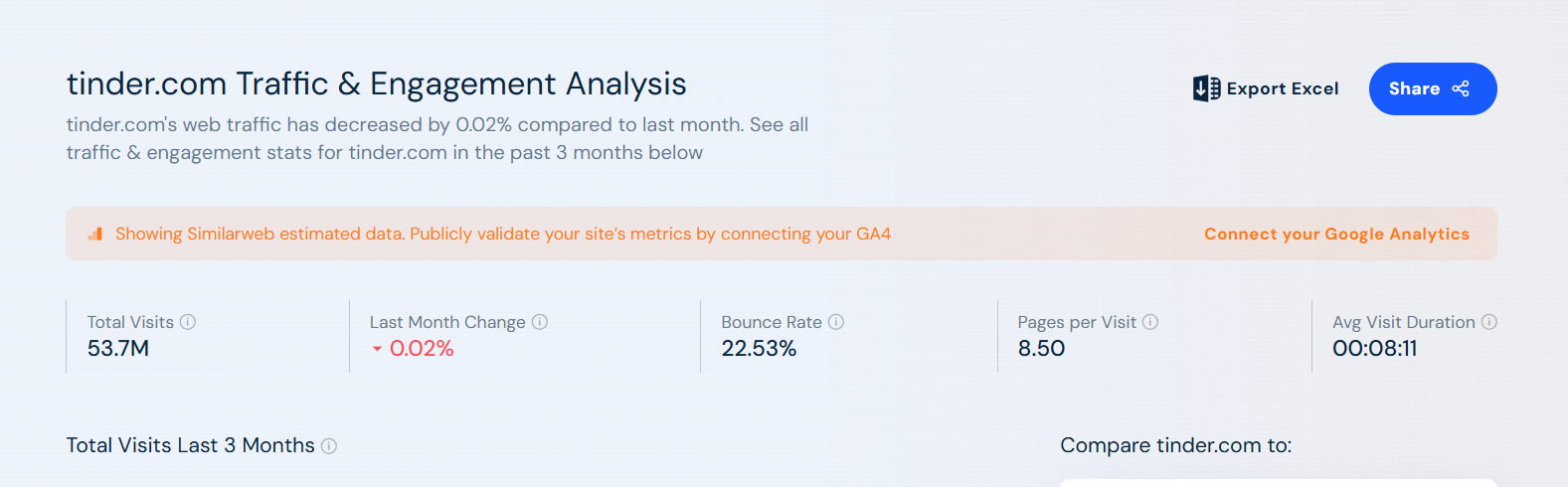Click the orange Similarweb bar-chart icon
The height and width of the screenshot is (487, 1568).
(x=95, y=234)
